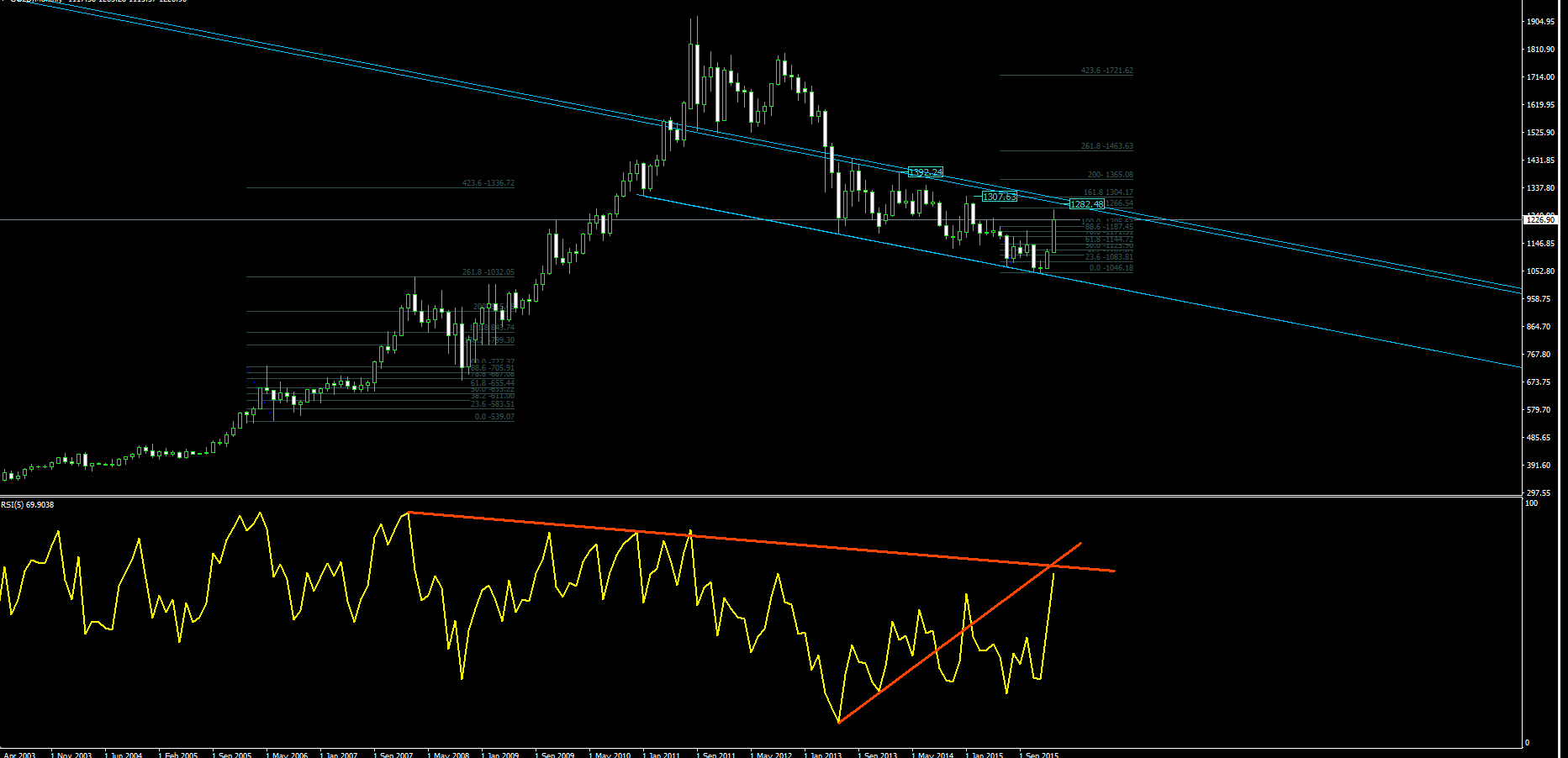Click the 1 Sep 2015 date on time axis

click(x=1039, y=755)
